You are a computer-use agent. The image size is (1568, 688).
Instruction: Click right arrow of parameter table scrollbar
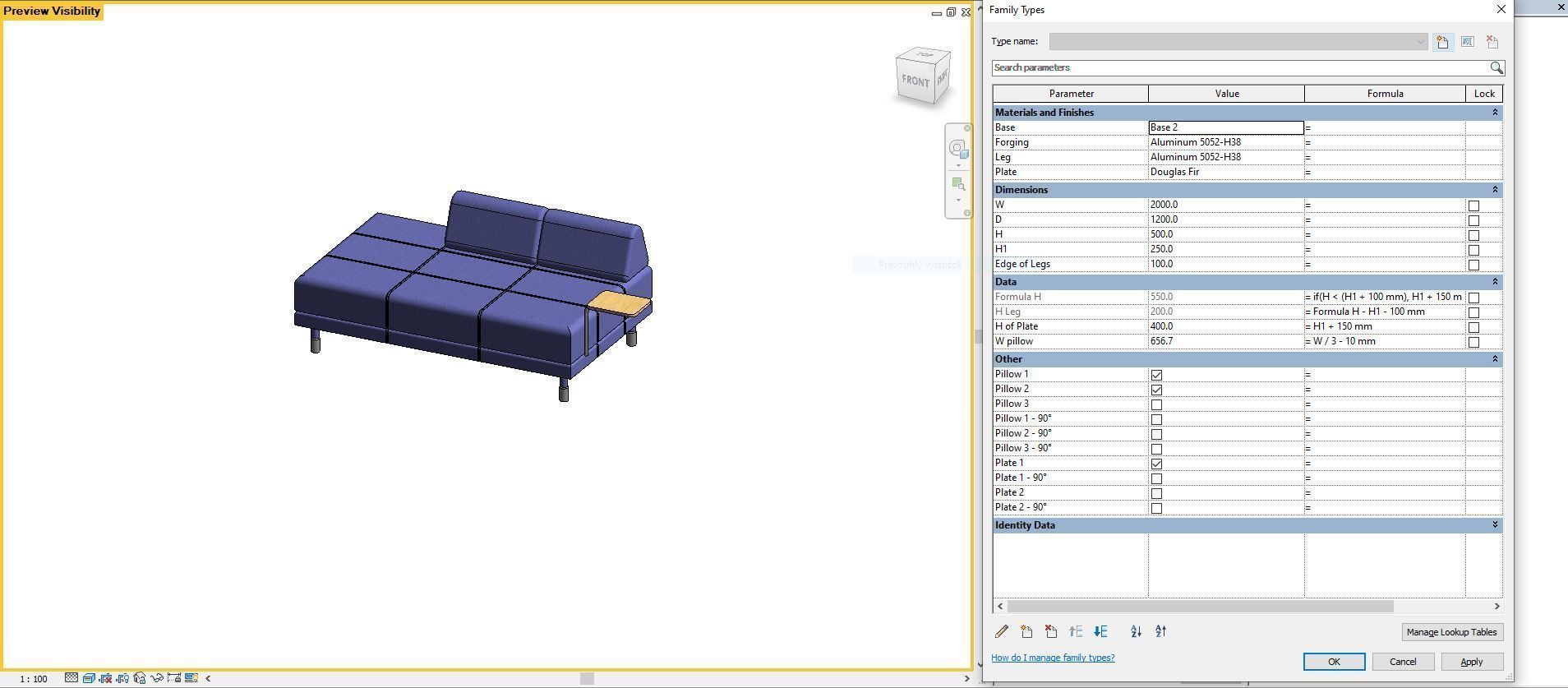[x=1497, y=606]
